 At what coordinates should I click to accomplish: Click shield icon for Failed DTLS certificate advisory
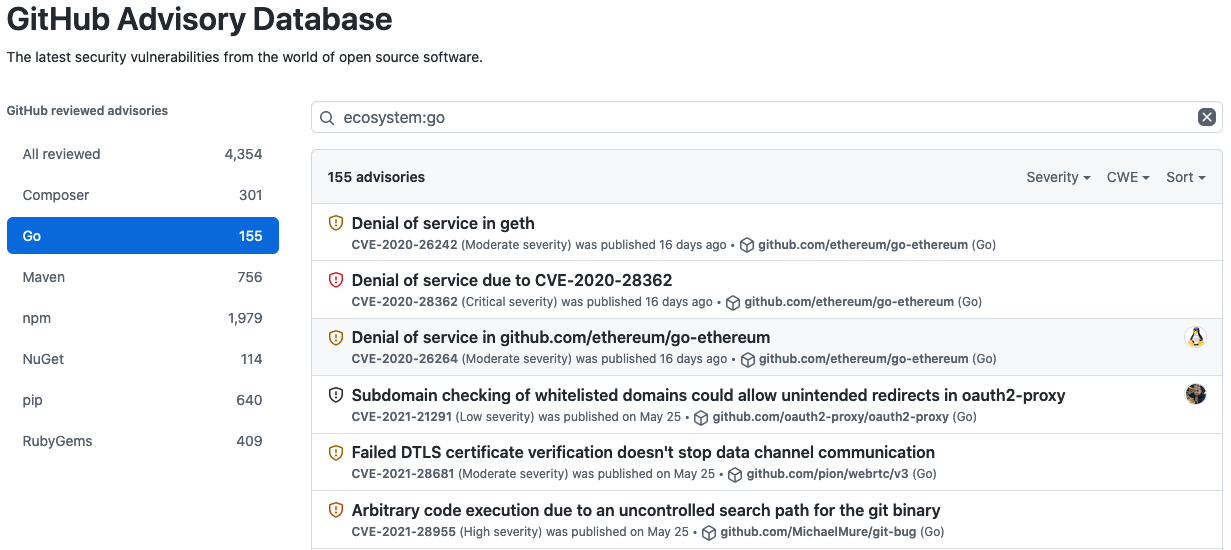pyautogui.click(x=336, y=452)
